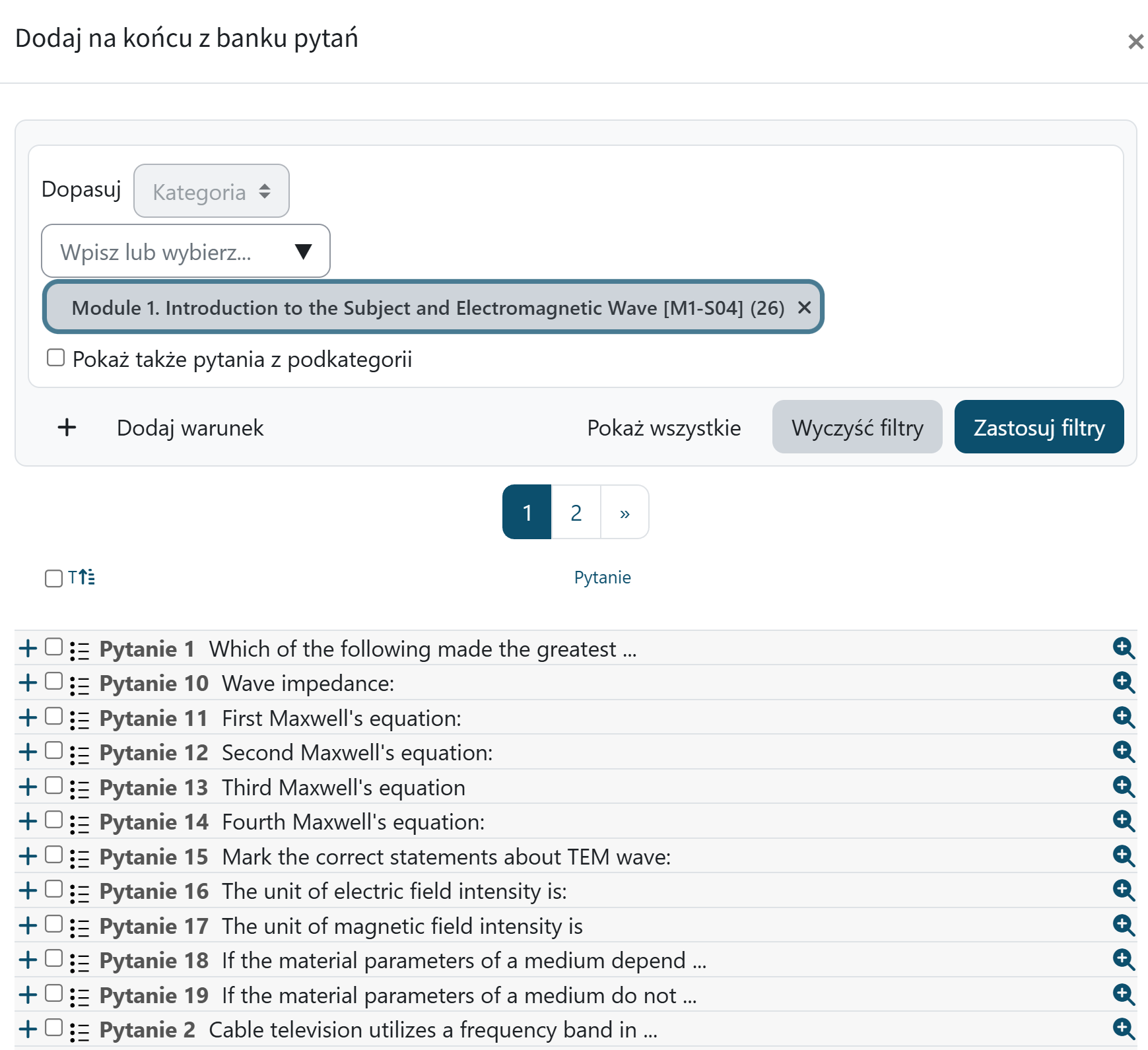Screen dimensions: 1148x1050
Task: Open preview for Pytanie 17 question
Action: (x=1123, y=925)
